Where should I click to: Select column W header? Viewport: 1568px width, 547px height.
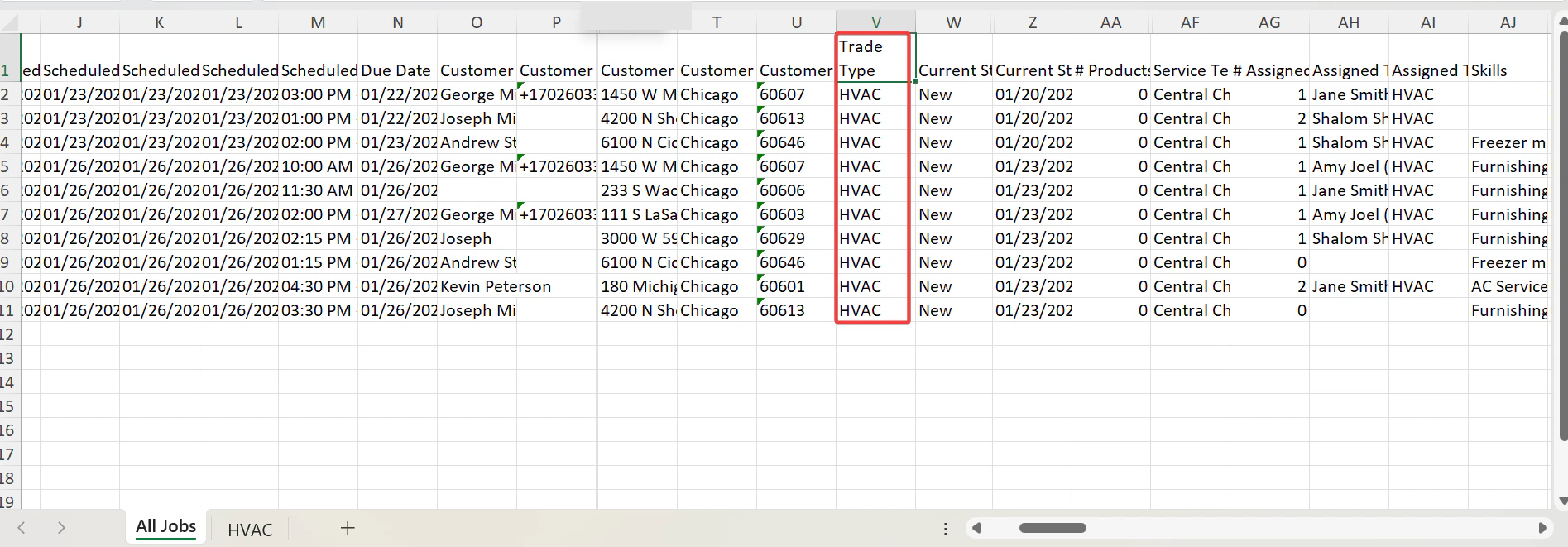click(x=953, y=22)
